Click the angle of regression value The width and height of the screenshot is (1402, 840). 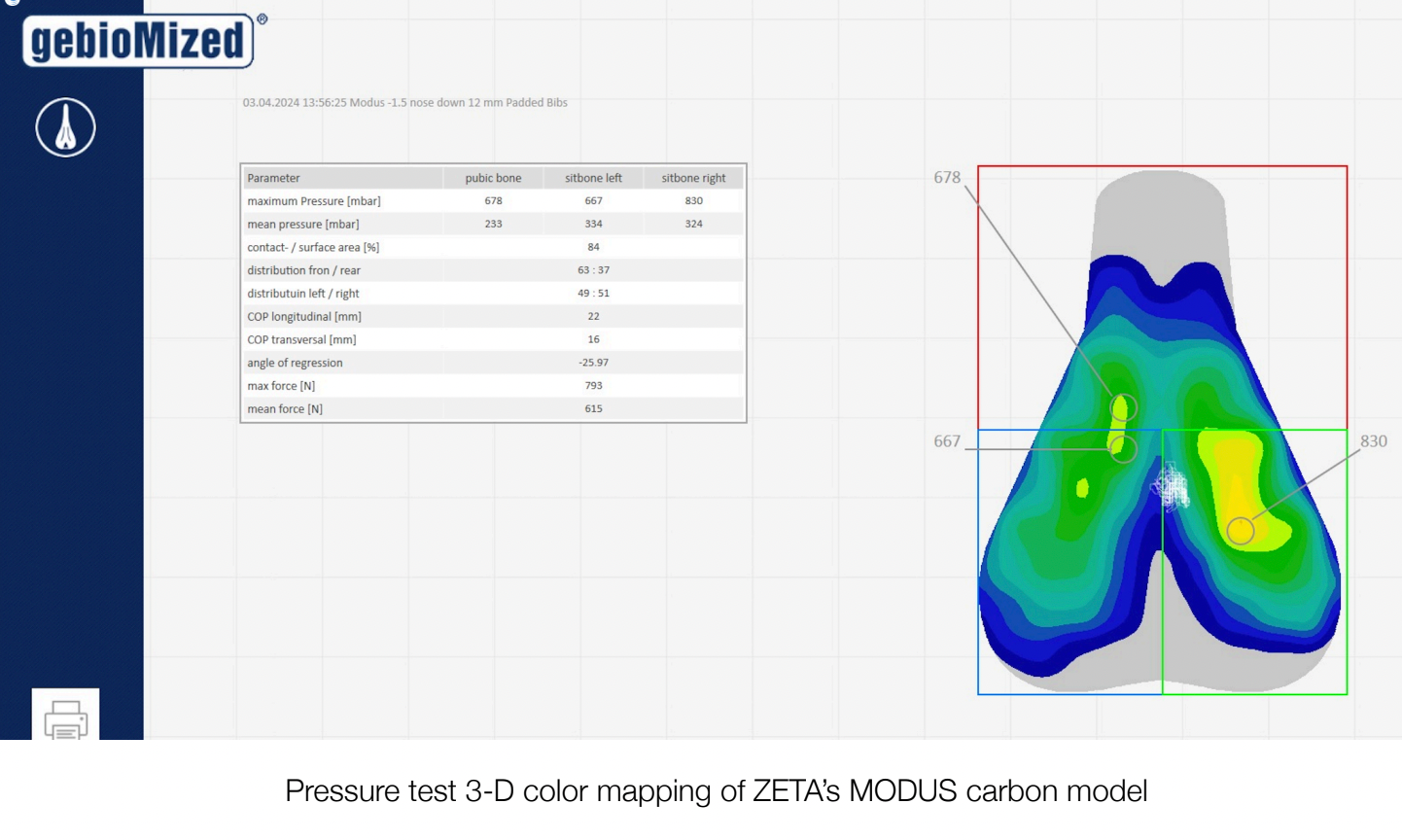(x=593, y=363)
